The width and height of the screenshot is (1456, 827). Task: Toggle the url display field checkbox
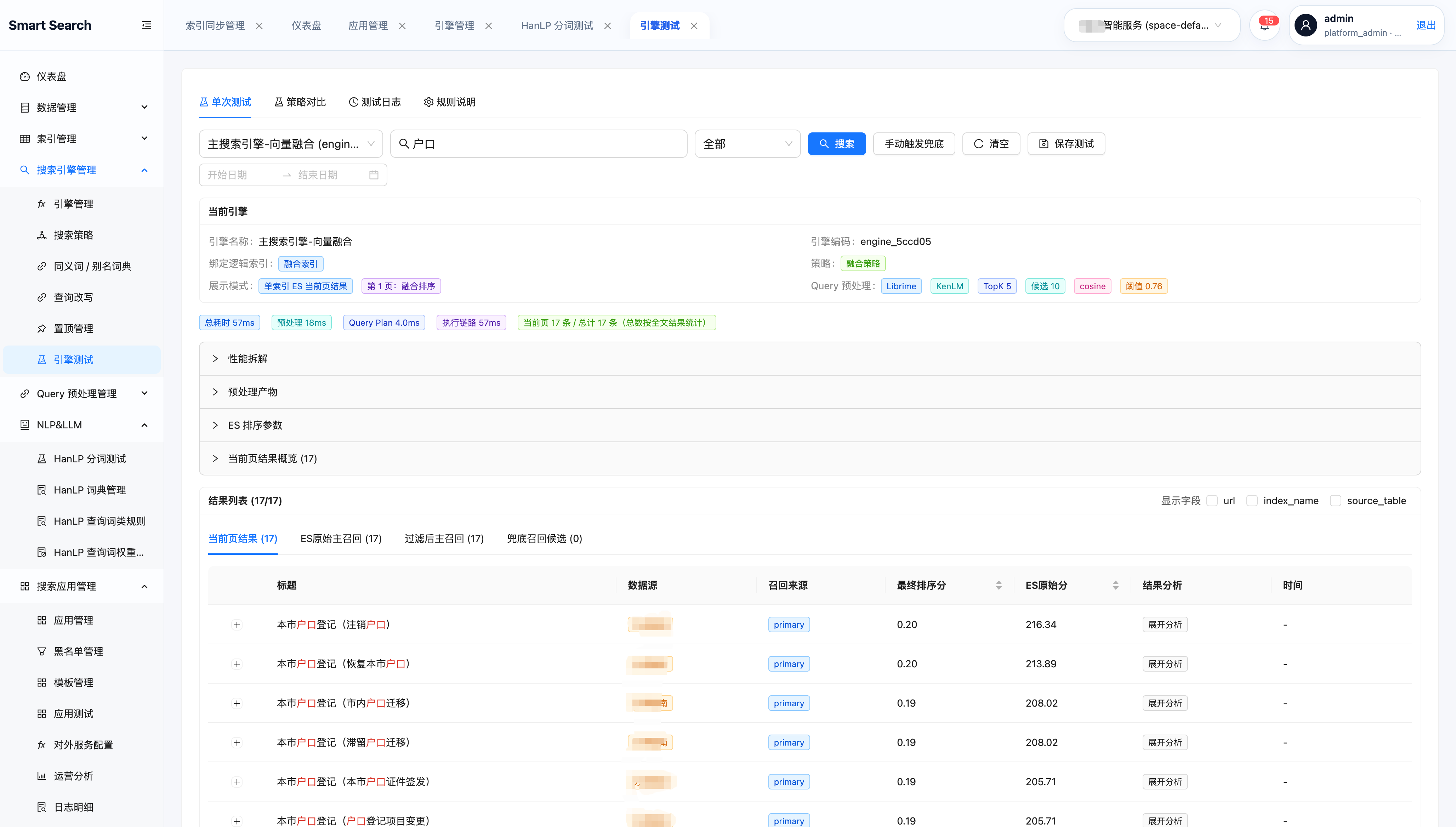coord(1212,501)
